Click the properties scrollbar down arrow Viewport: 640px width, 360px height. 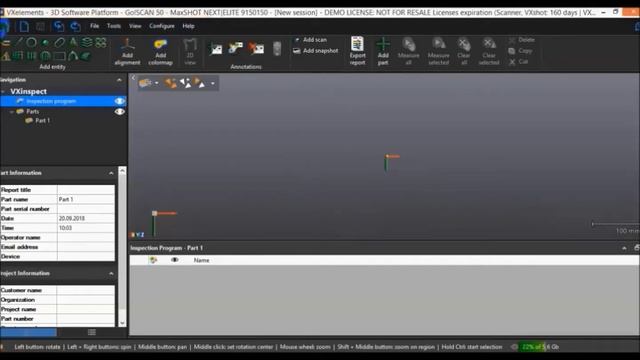coord(122,323)
